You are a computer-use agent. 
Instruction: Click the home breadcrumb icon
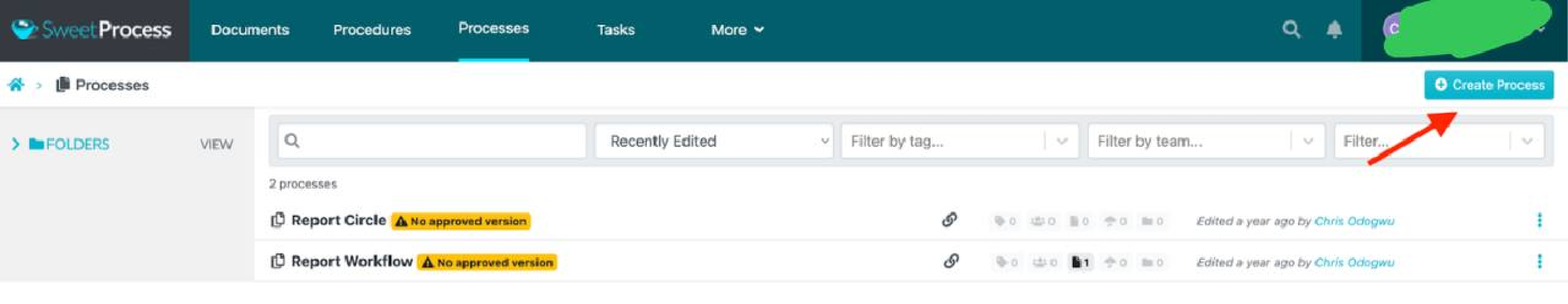[x=16, y=85]
